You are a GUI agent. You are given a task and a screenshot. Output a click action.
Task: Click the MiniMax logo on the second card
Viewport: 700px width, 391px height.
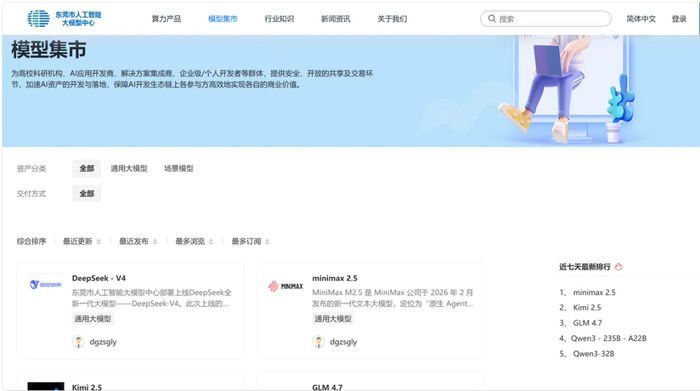pyautogui.click(x=286, y=286)
